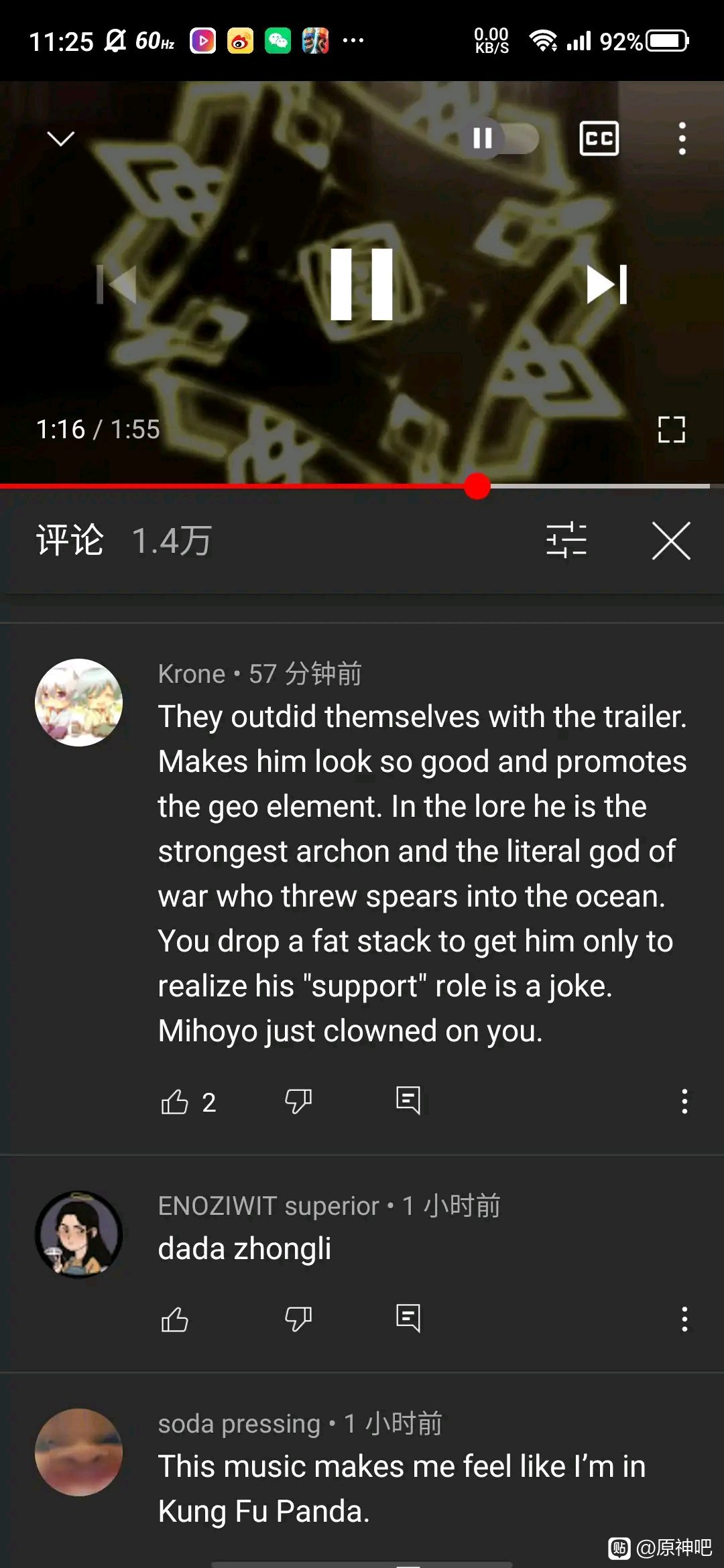Open comment sort filter options
Screen dimensions: 724x1568
[566, 540]
